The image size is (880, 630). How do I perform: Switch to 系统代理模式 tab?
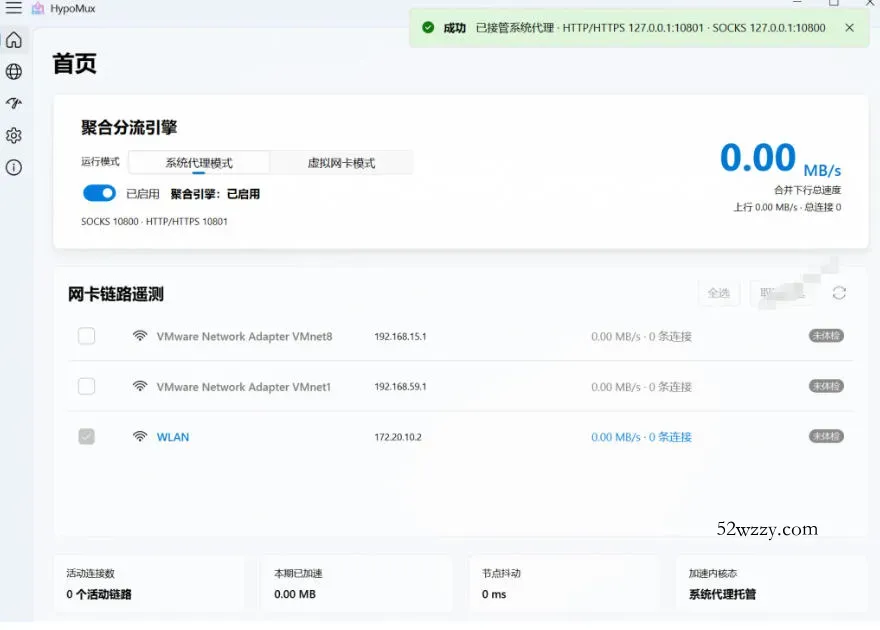(x=199, y=163)
